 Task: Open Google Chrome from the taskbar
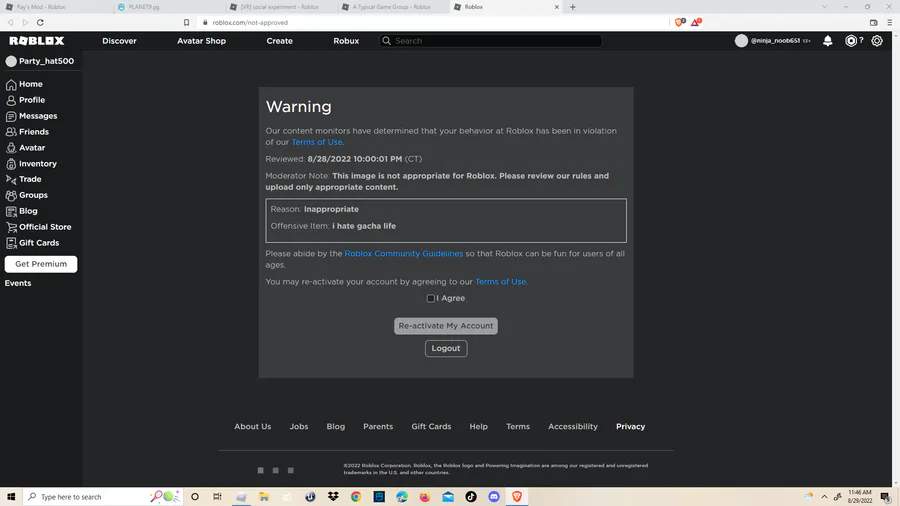pos(356,497)
